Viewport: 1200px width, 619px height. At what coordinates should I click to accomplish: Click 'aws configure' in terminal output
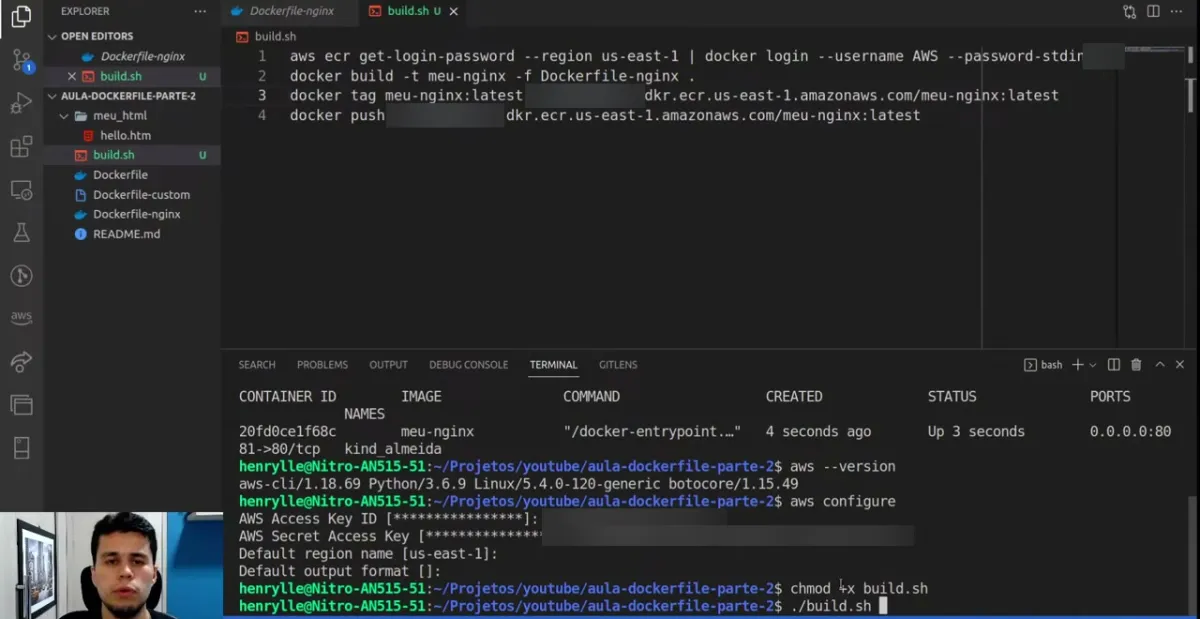[843, 501]
